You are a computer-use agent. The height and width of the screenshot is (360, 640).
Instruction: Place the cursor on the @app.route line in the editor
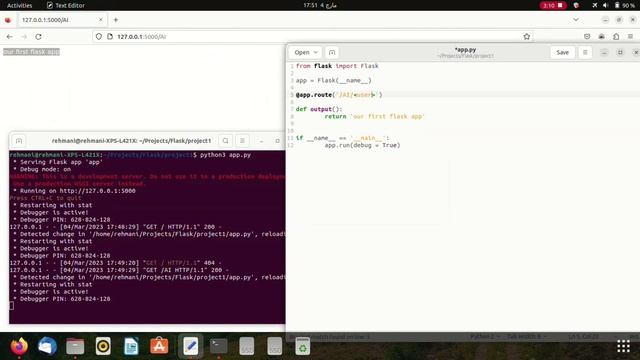(x=339, y=95)
